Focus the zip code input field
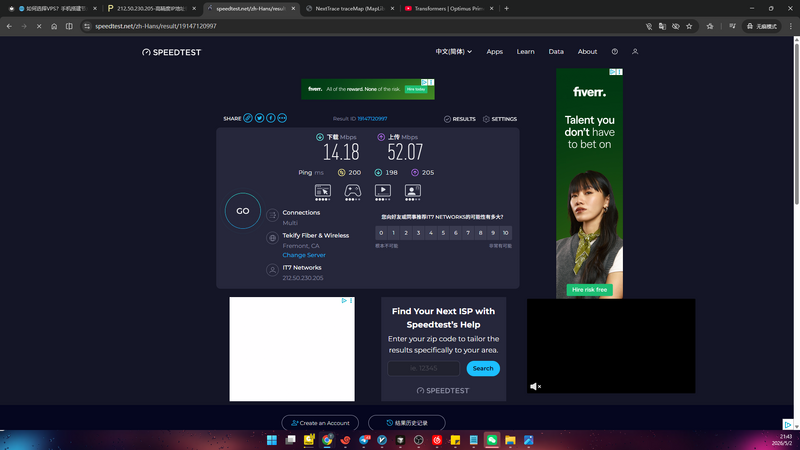Screen dimensions: 800x450 pos(423,368)
